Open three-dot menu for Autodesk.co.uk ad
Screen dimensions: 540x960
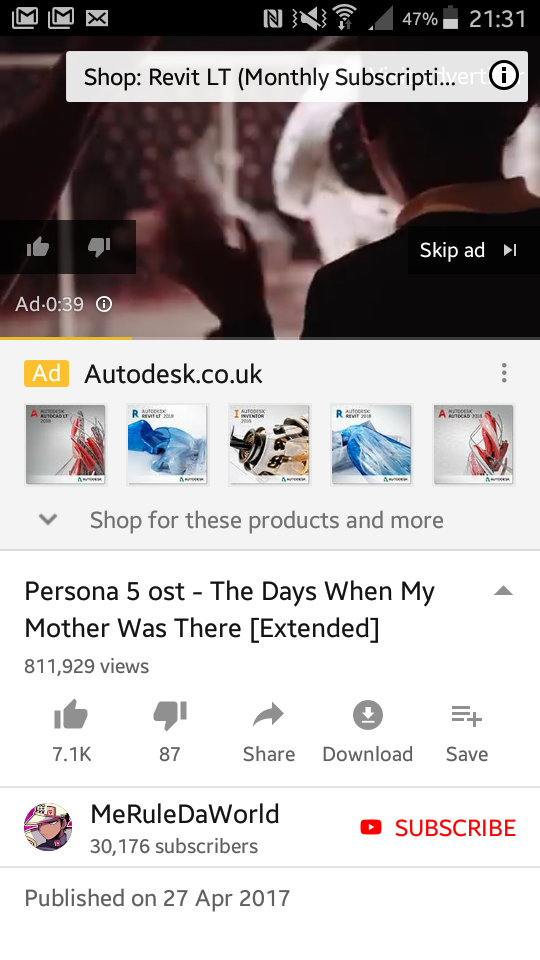(x=504, y=373)
